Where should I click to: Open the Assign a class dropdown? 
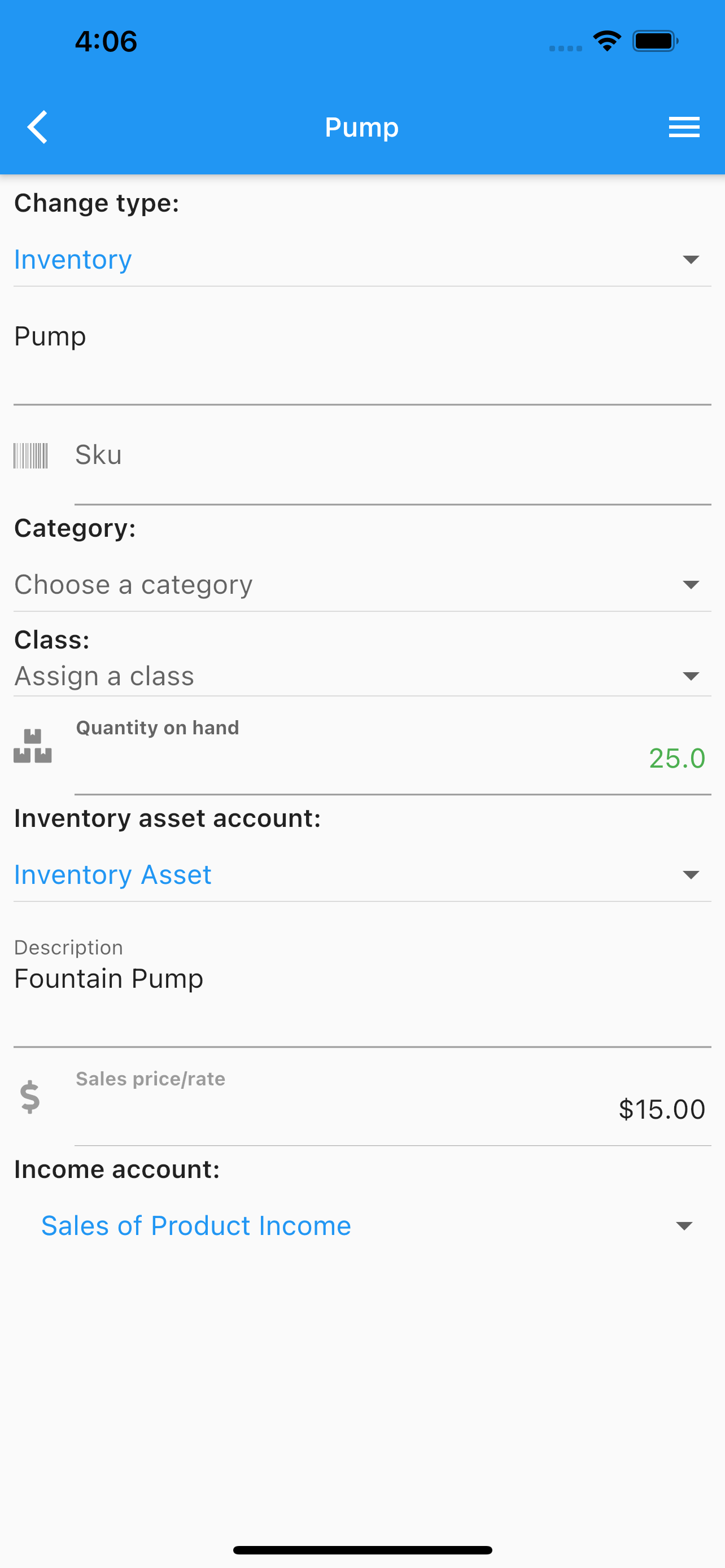click(362, 676)
